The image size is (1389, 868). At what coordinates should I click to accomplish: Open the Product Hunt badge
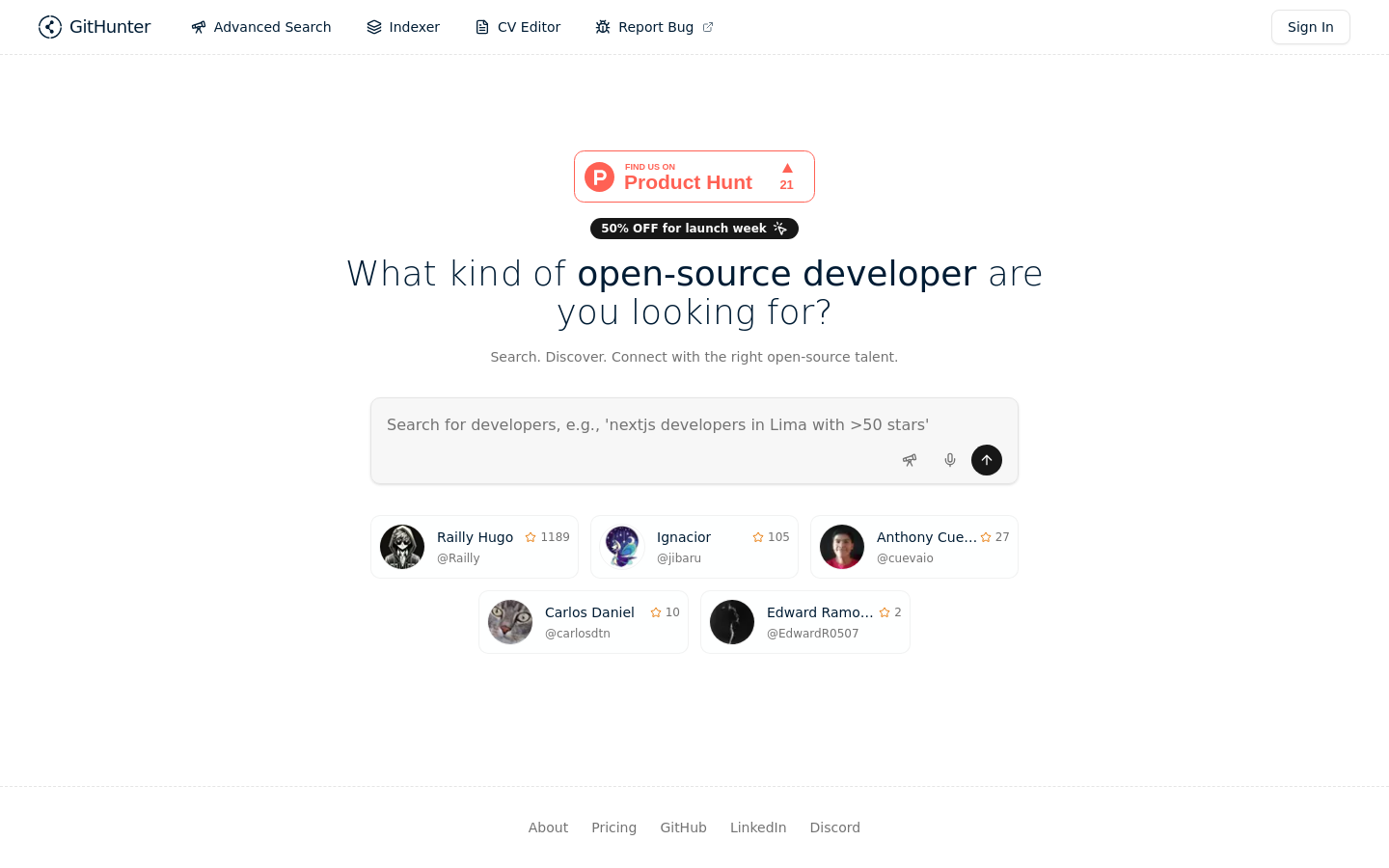point(694,176)
